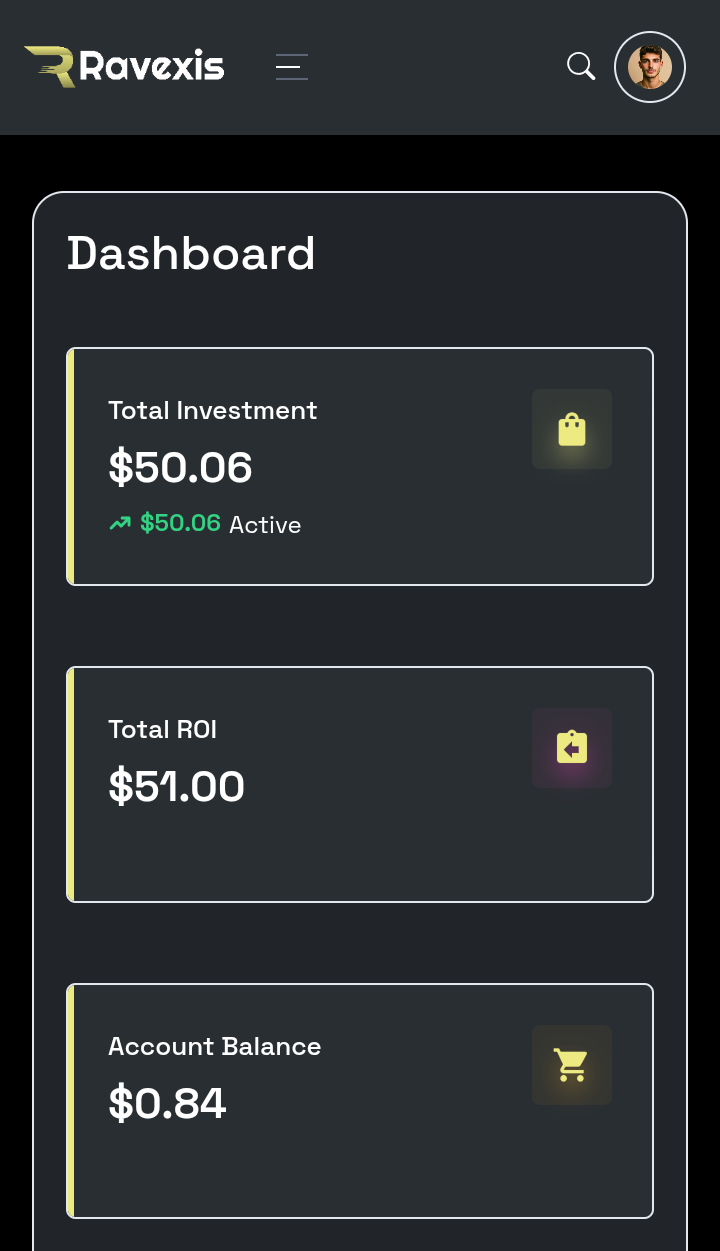Click the Dashboard heading
The image size is (720, 1251).
[x=191, y=254]
